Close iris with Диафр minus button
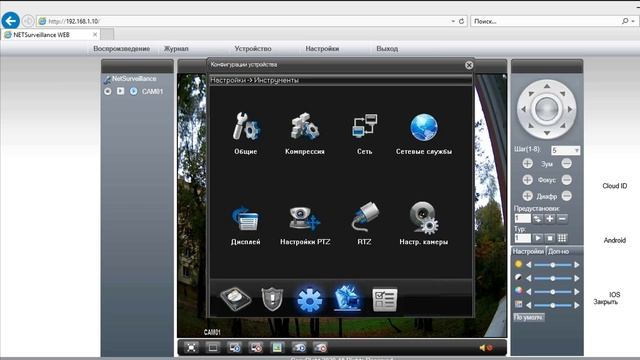640x360 pixels. click(567, 196)
